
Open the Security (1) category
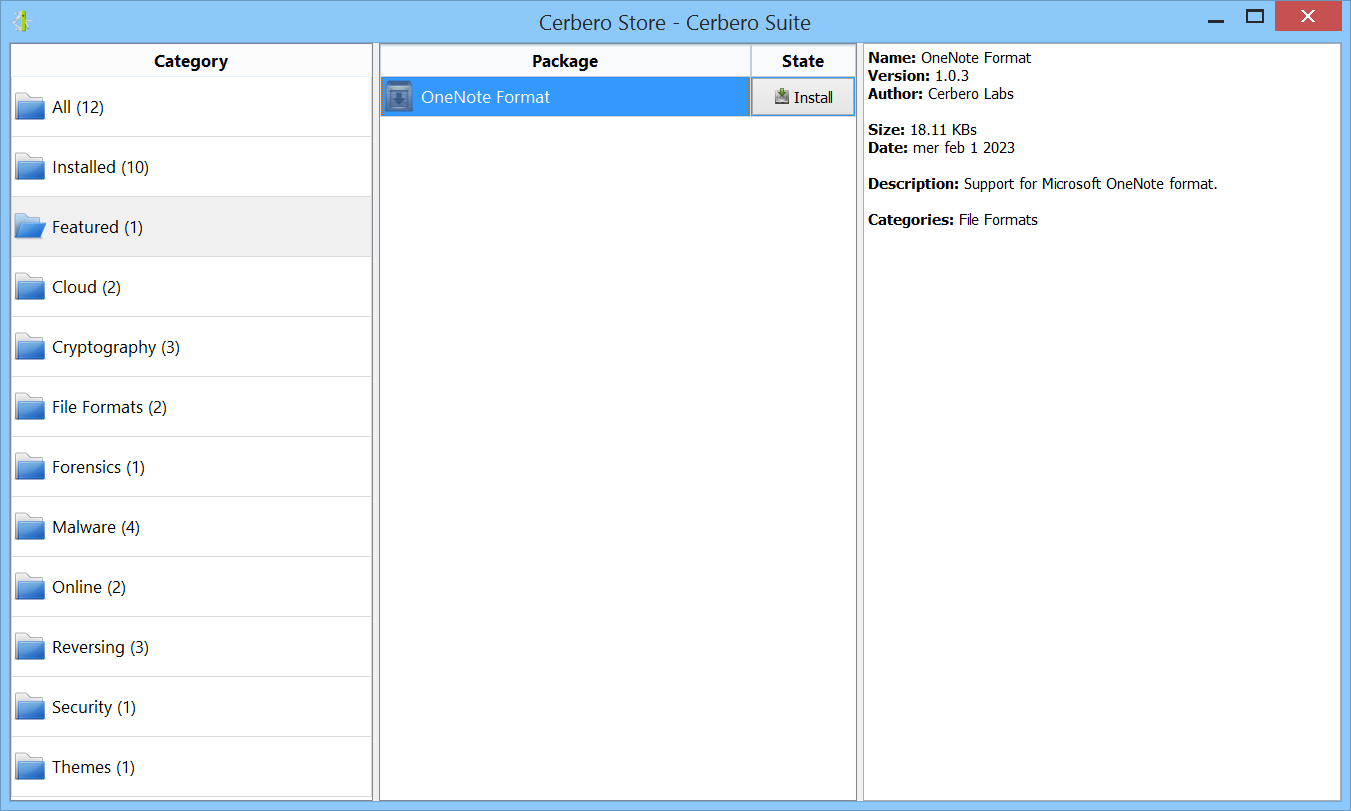(x=191, y=707)
